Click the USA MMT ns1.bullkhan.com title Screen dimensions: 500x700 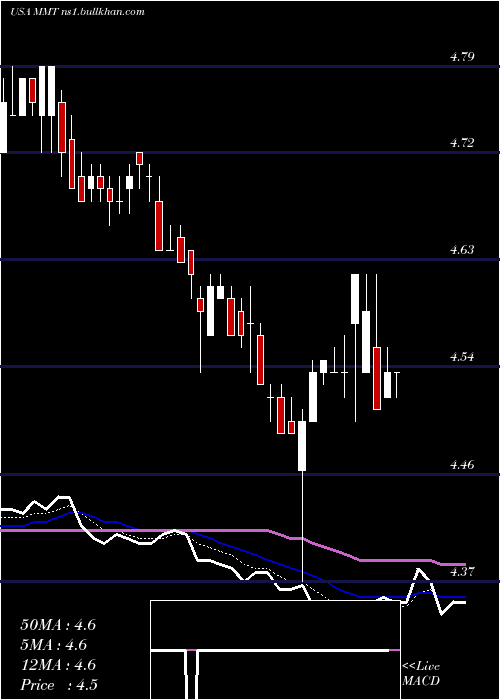tap(77, 12)
